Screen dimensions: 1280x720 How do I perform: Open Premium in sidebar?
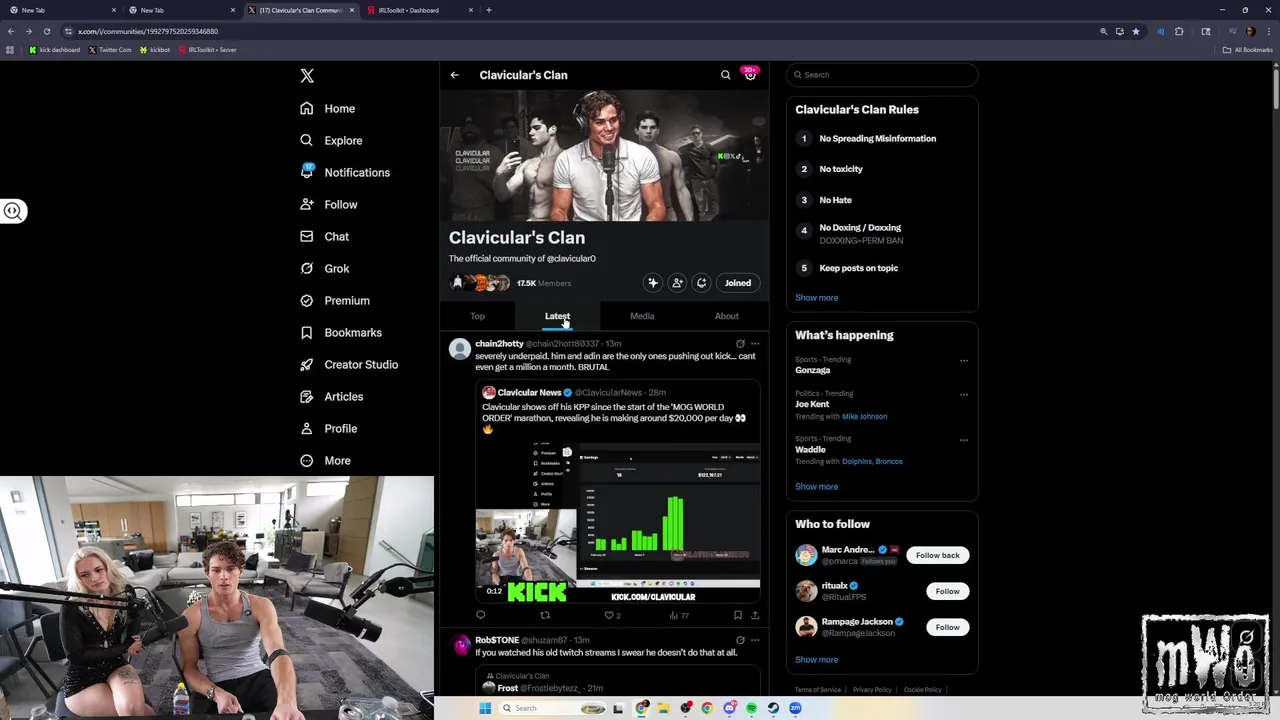[334, 300]
